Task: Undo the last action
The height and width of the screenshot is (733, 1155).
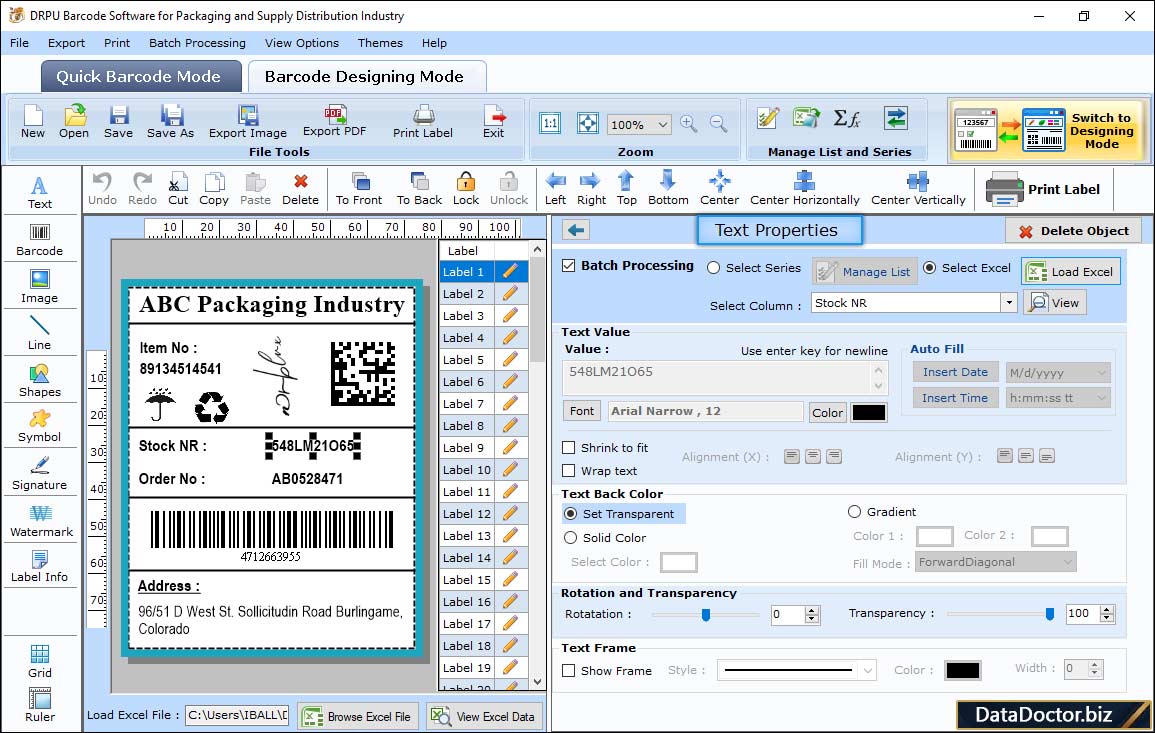Action: tap(102, 189)
